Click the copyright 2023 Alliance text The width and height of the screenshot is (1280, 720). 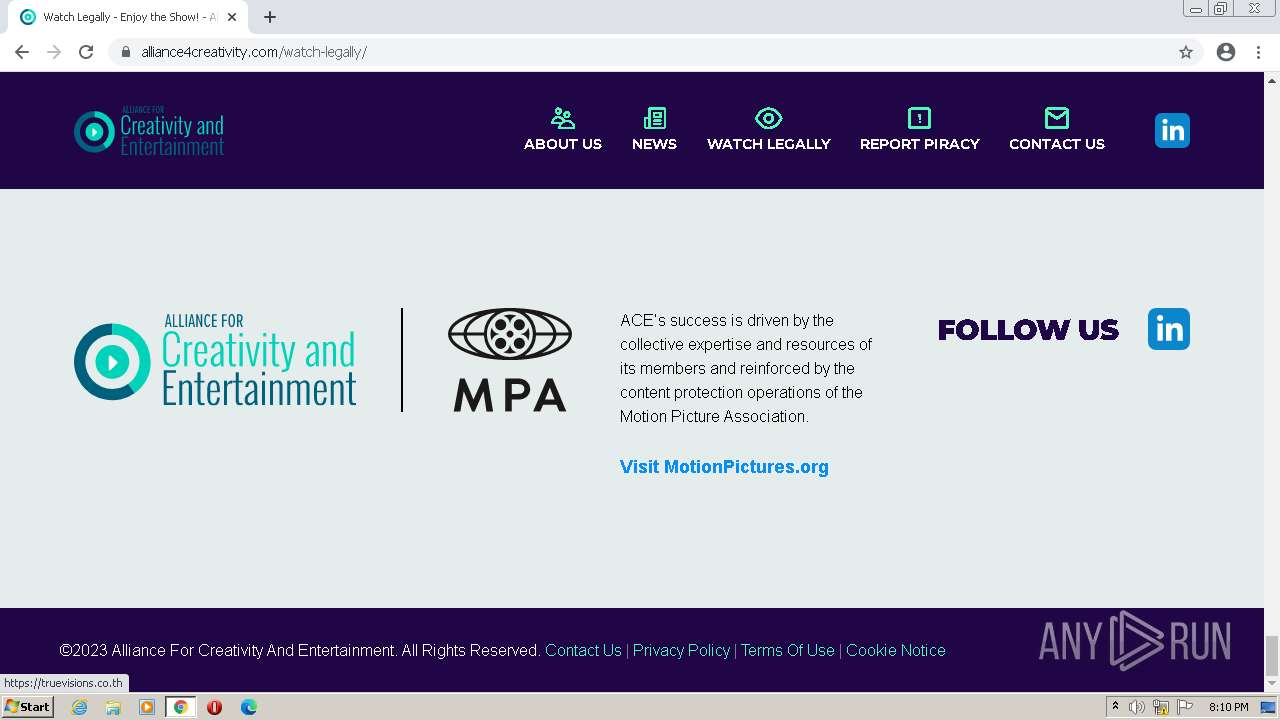(x=300, y=650)
